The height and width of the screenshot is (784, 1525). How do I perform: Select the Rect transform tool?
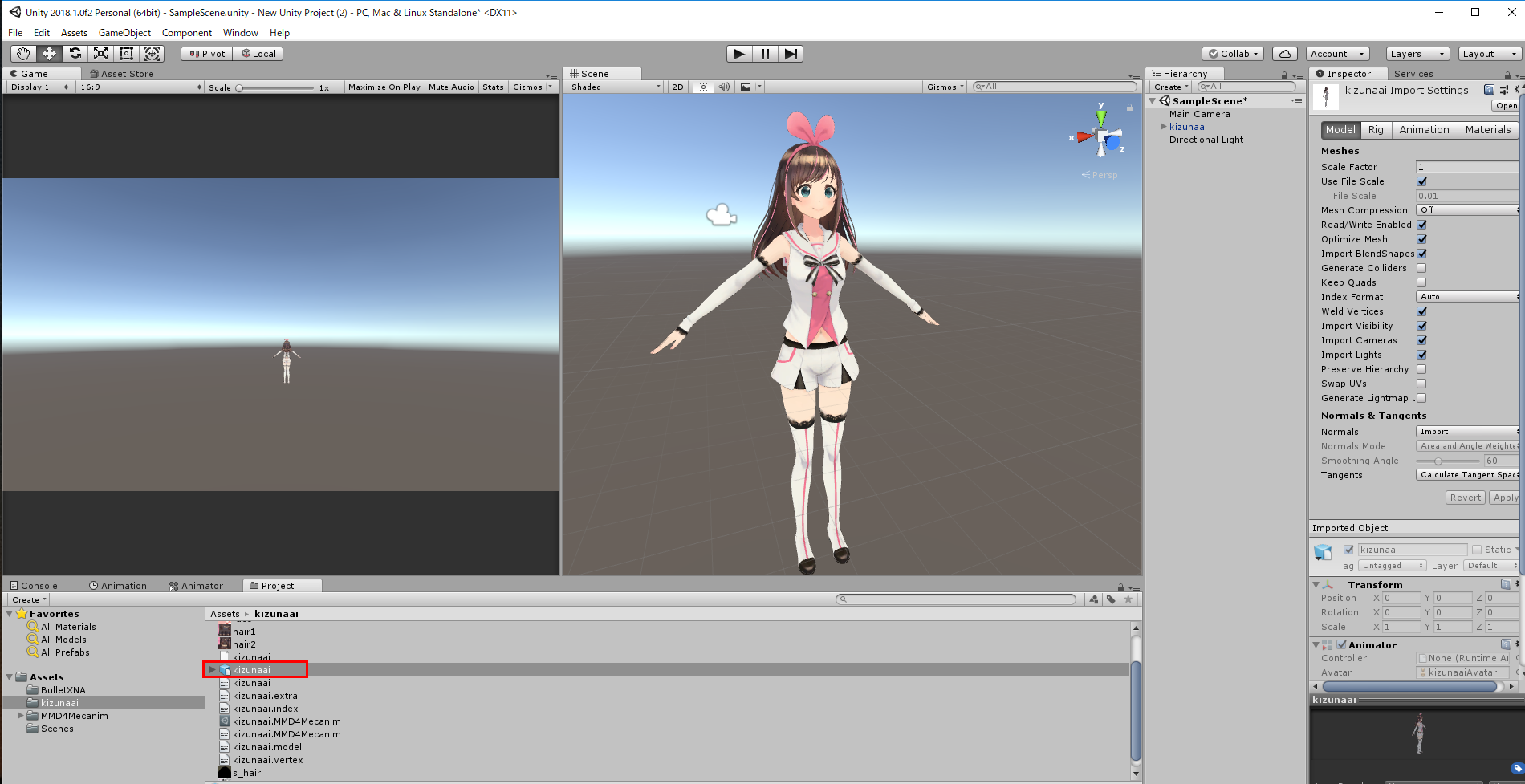pos(126,54)
